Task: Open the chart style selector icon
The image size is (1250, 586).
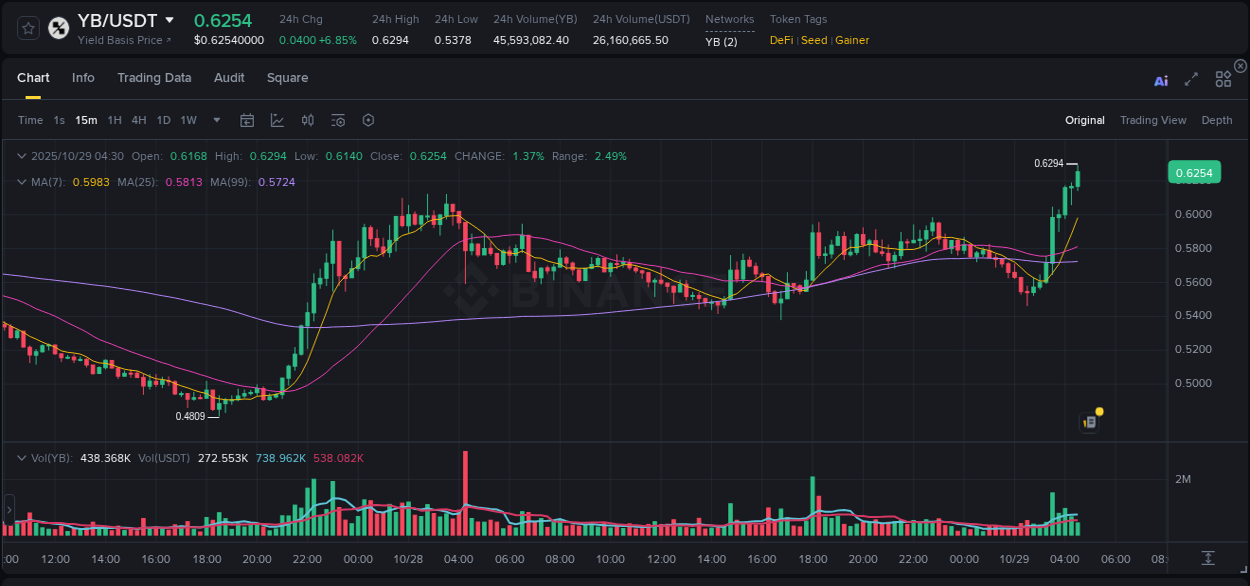Action: 277,119
